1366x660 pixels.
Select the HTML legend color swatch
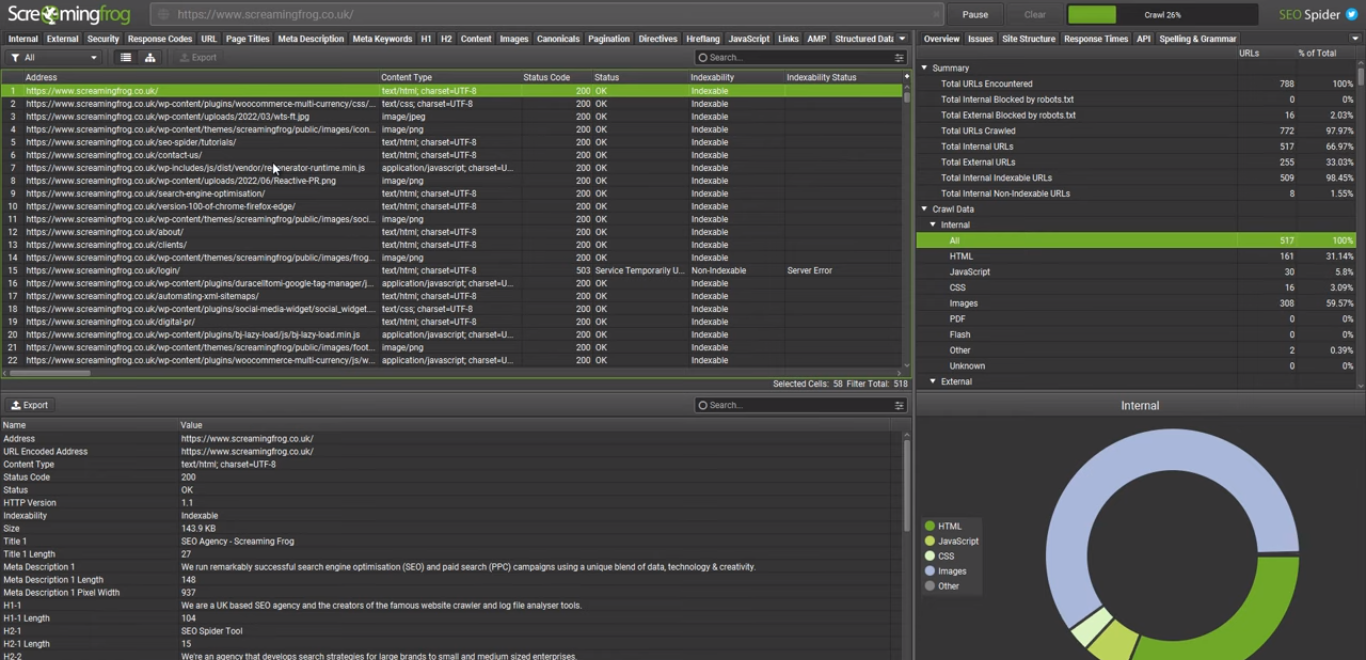(x=930, y=526)
